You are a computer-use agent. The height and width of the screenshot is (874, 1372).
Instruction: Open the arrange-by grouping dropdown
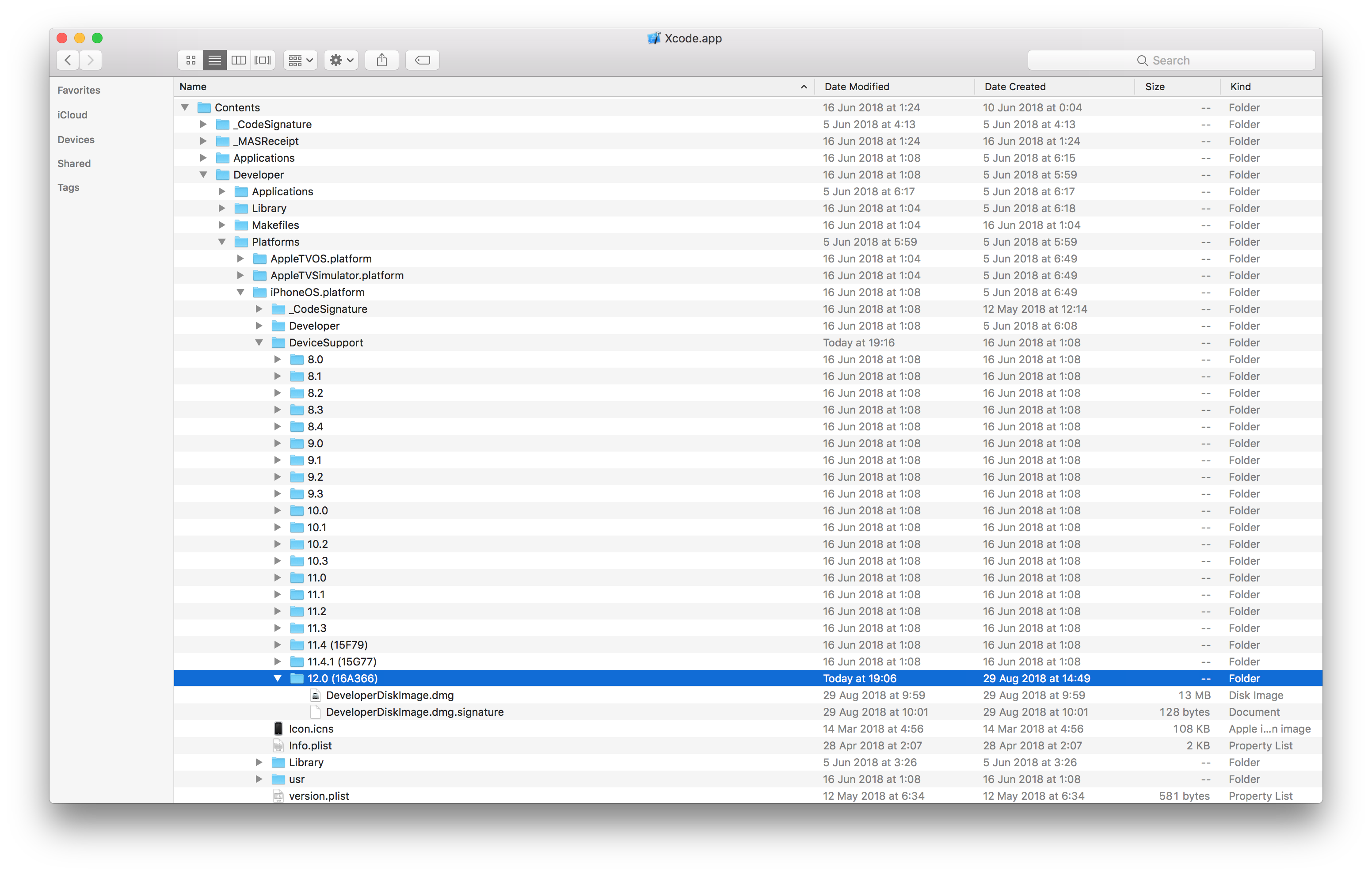point(301,60)
